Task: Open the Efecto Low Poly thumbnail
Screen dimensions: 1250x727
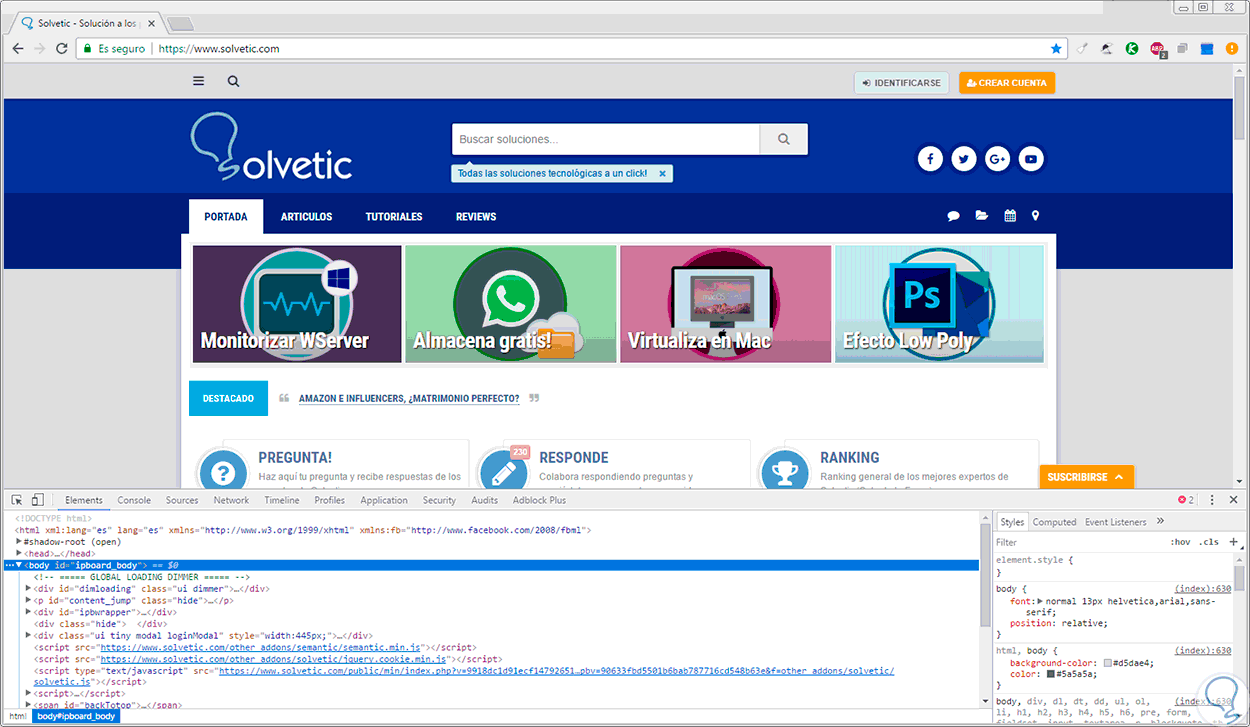Action: click(x=939, y=304)
